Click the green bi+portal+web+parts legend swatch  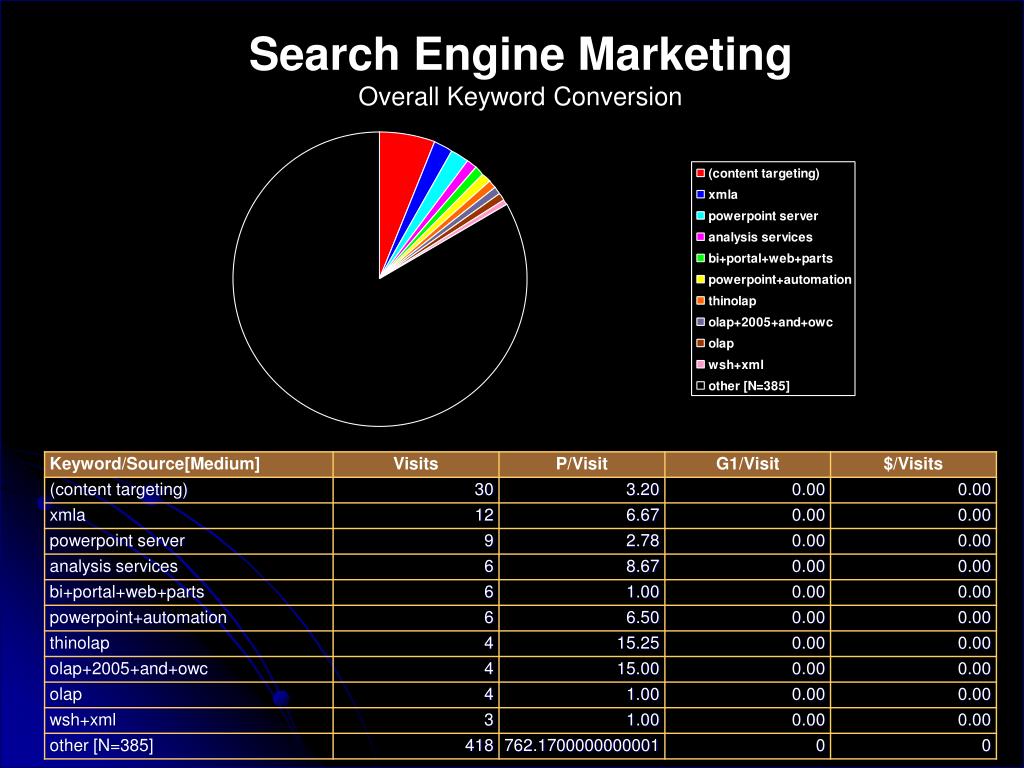click(701, 258)
